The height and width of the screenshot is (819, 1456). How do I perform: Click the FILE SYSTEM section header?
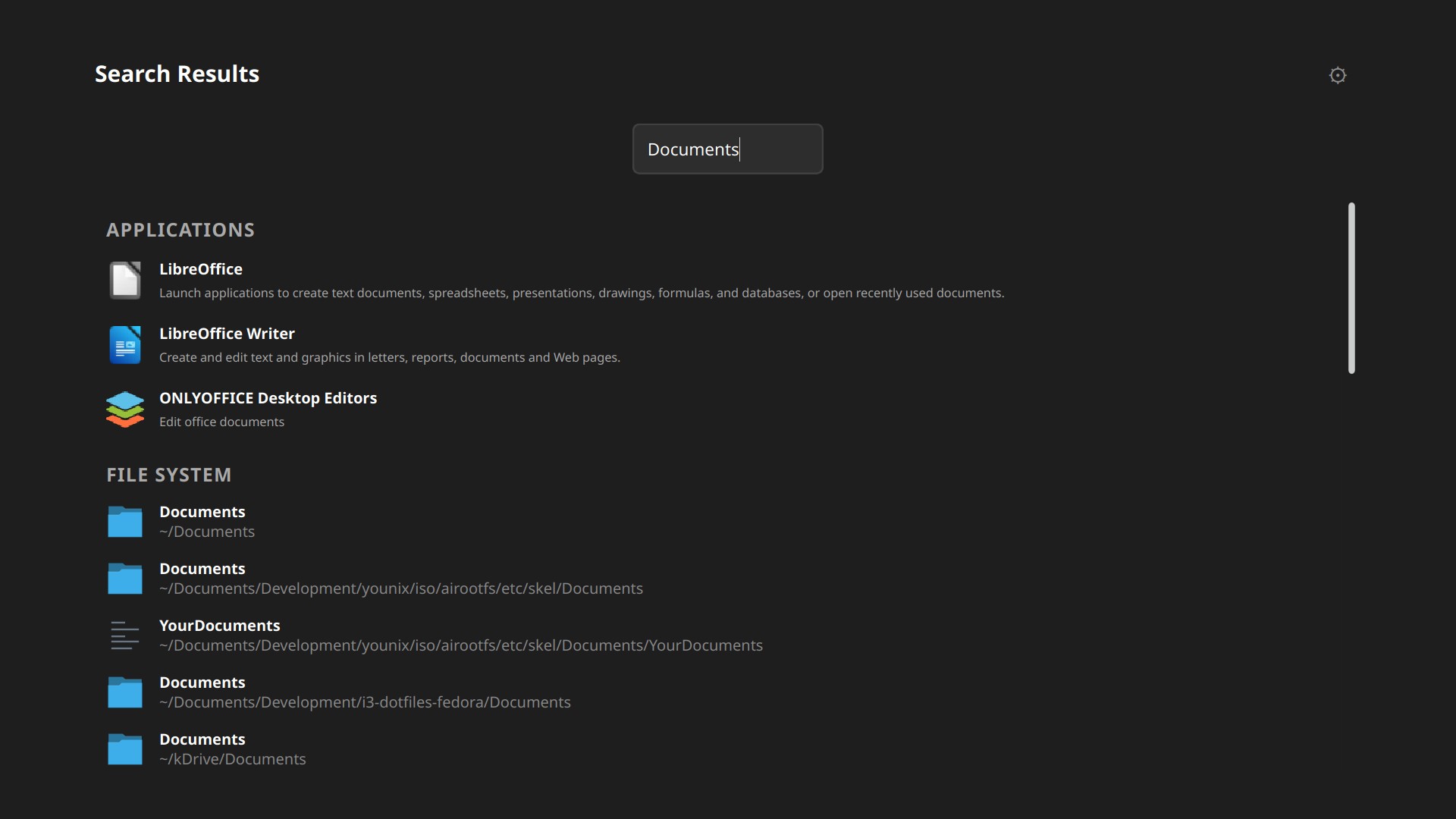coord(168,474)
